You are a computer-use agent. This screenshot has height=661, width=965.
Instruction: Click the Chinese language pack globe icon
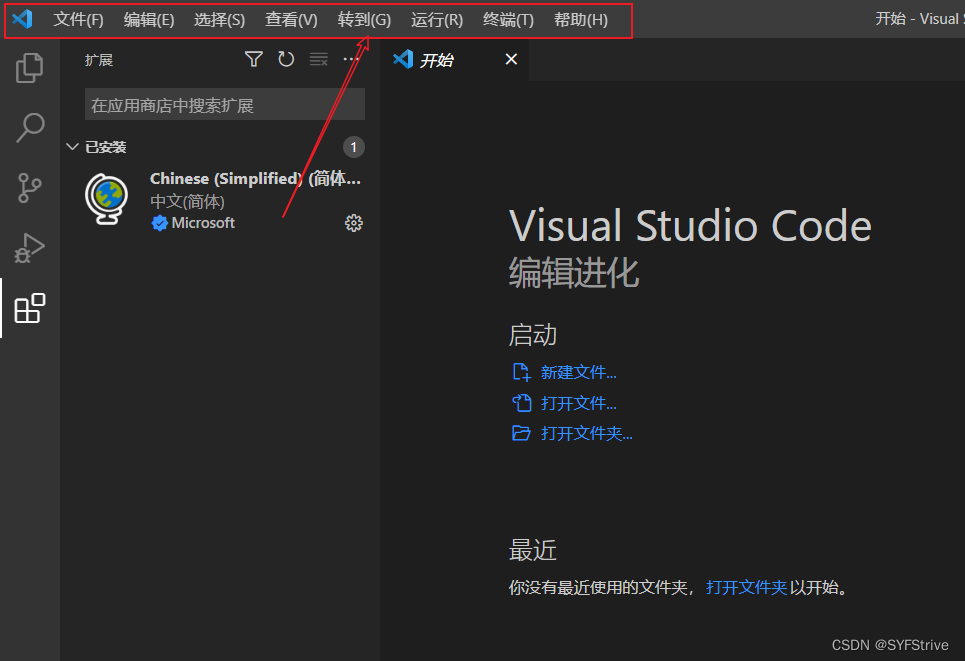[106, 199]
